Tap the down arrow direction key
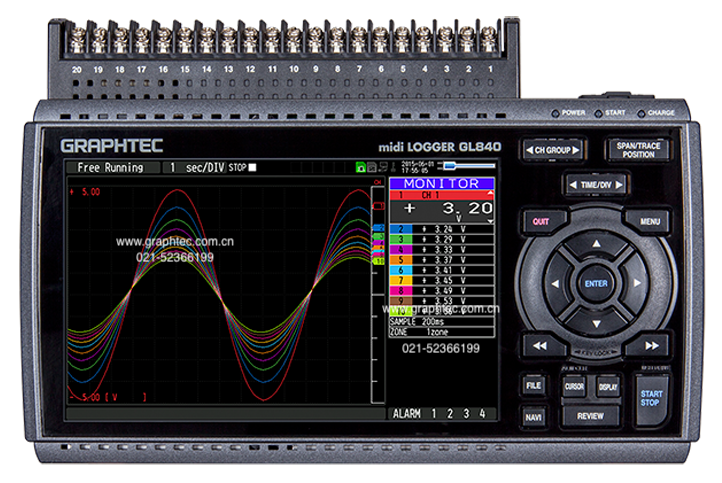This screenshot has width=722, height=483. [x=596, y=324]
